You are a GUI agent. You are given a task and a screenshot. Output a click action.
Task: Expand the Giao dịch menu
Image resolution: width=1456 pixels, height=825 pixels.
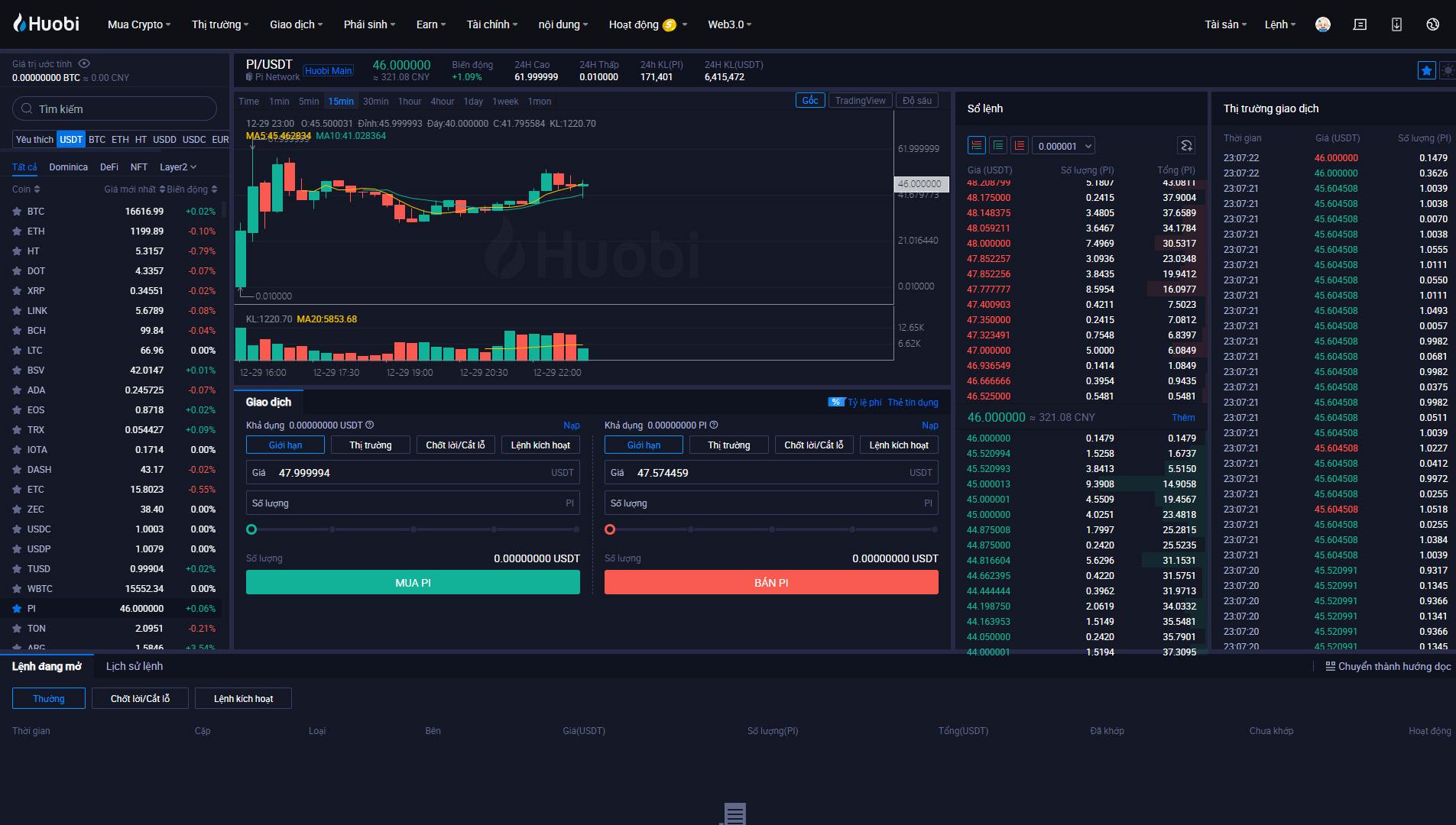click(296, 24)
